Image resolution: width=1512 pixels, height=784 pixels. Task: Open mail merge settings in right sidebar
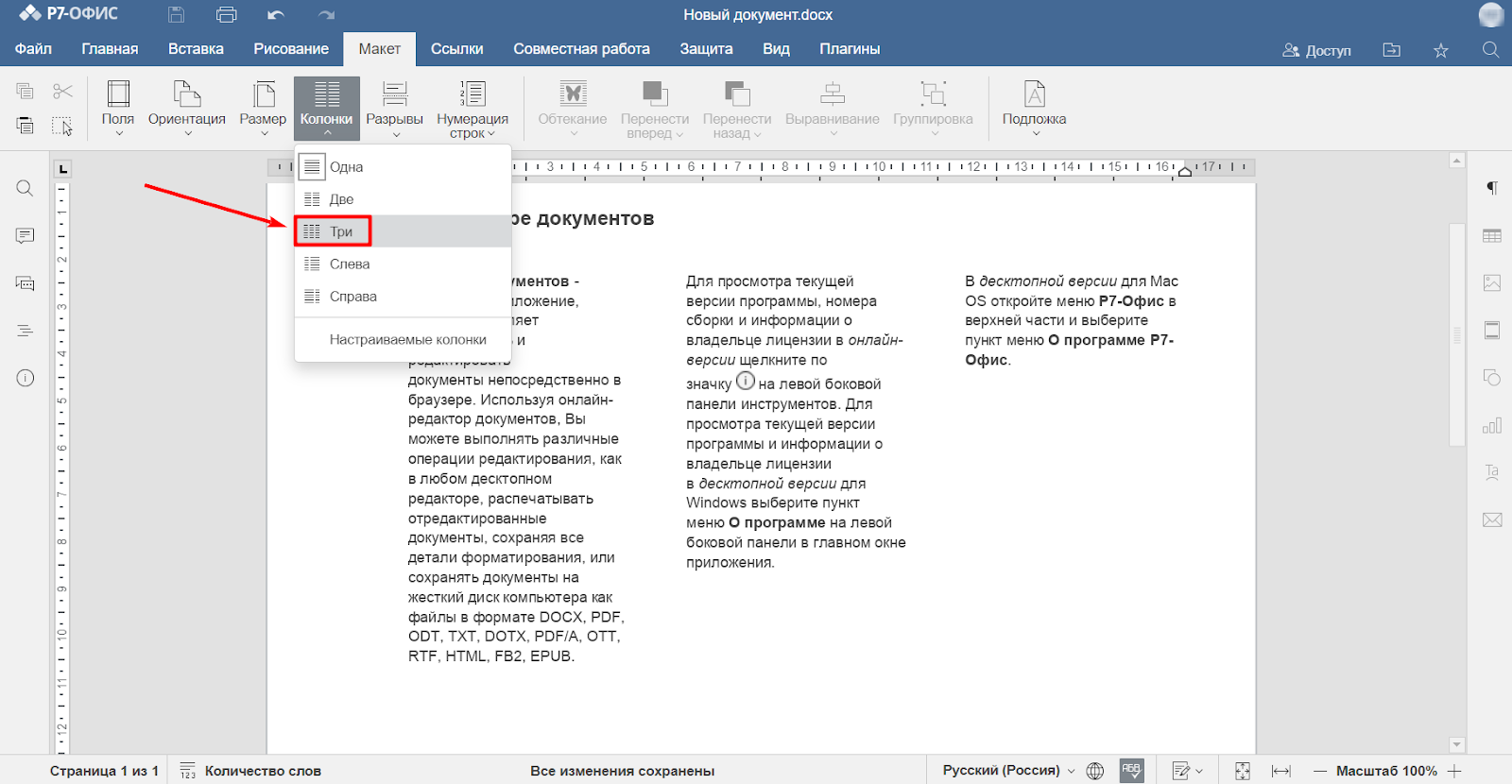1492,520
